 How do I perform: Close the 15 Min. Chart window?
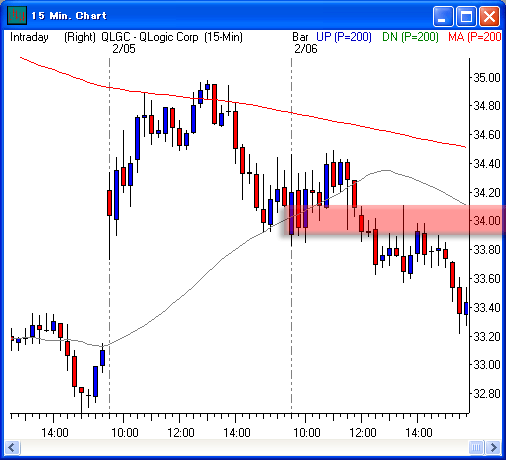(x=489, y=16)
